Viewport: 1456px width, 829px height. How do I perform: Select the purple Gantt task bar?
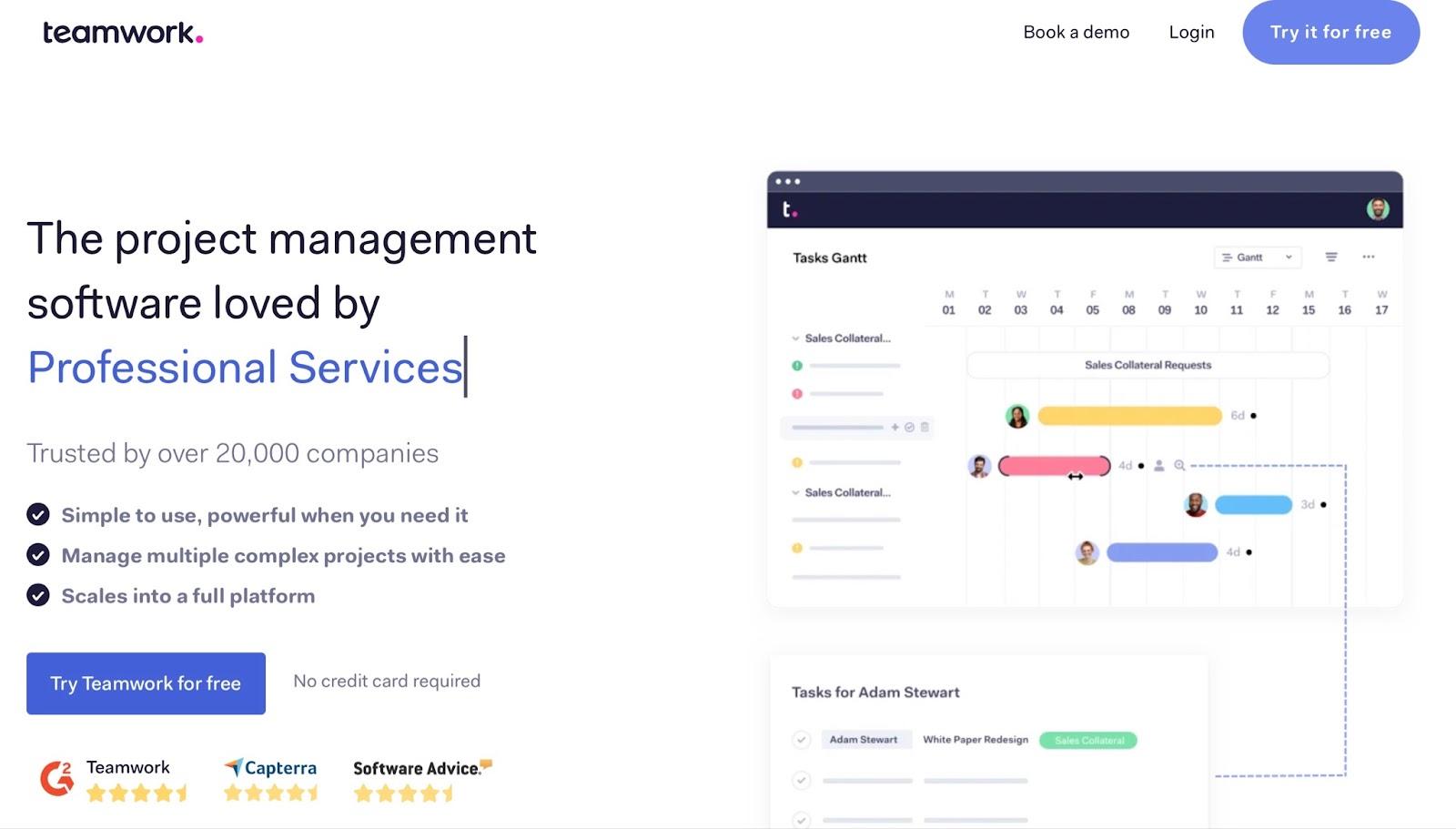pyautogui.click(x=1162, y=552)
